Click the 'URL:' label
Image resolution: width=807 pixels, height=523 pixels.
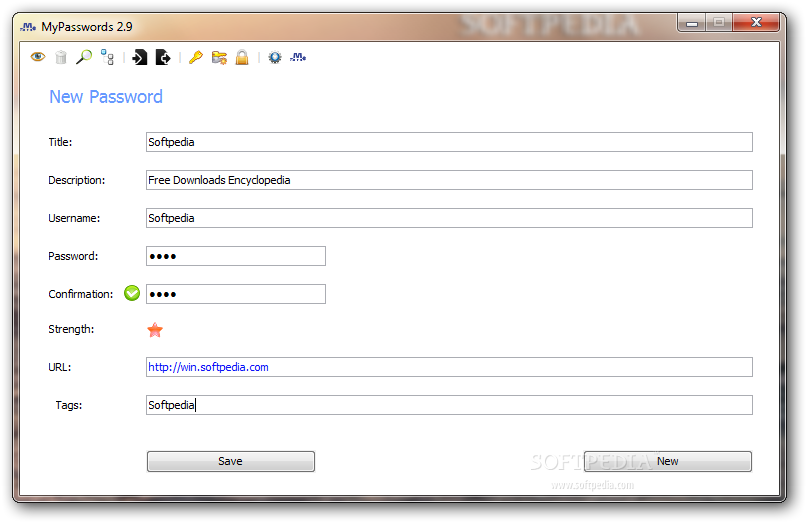pos(60,367)
